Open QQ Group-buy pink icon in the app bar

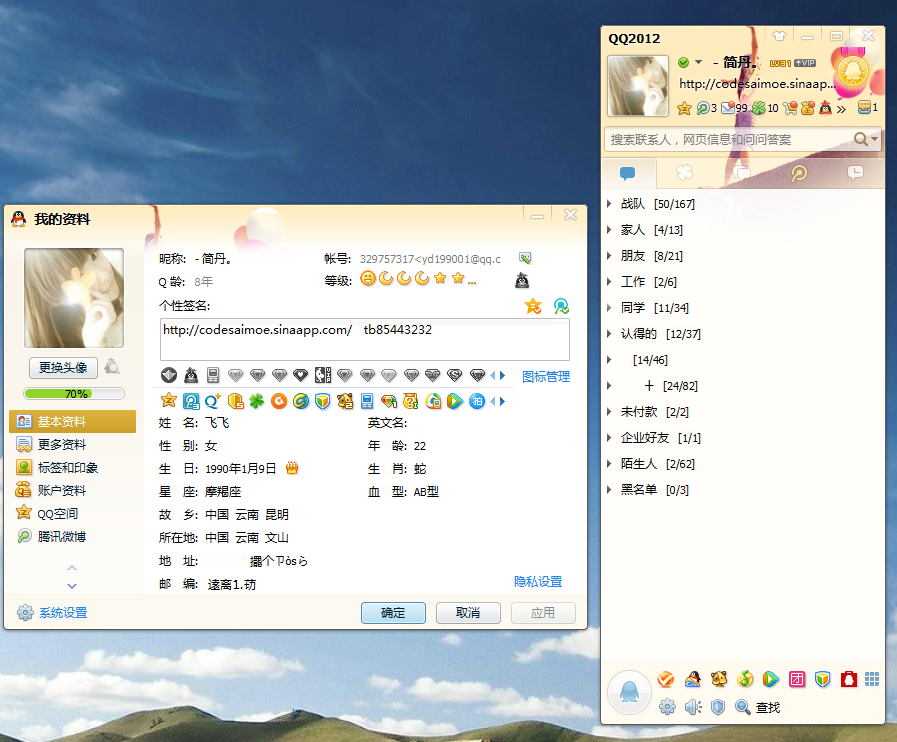click(797, 679)
